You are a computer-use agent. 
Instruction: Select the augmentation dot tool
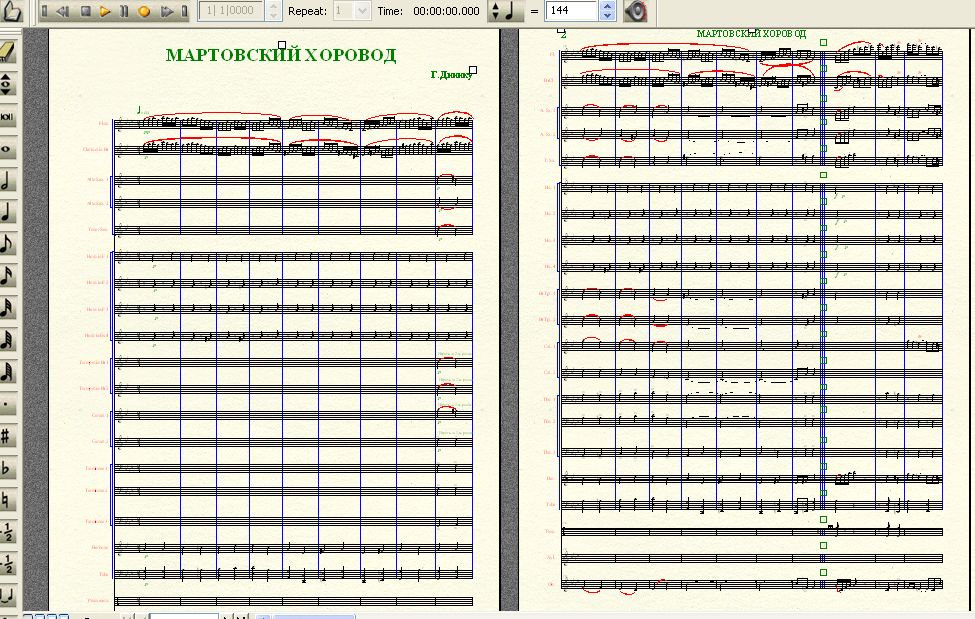(x=7, y=404)
